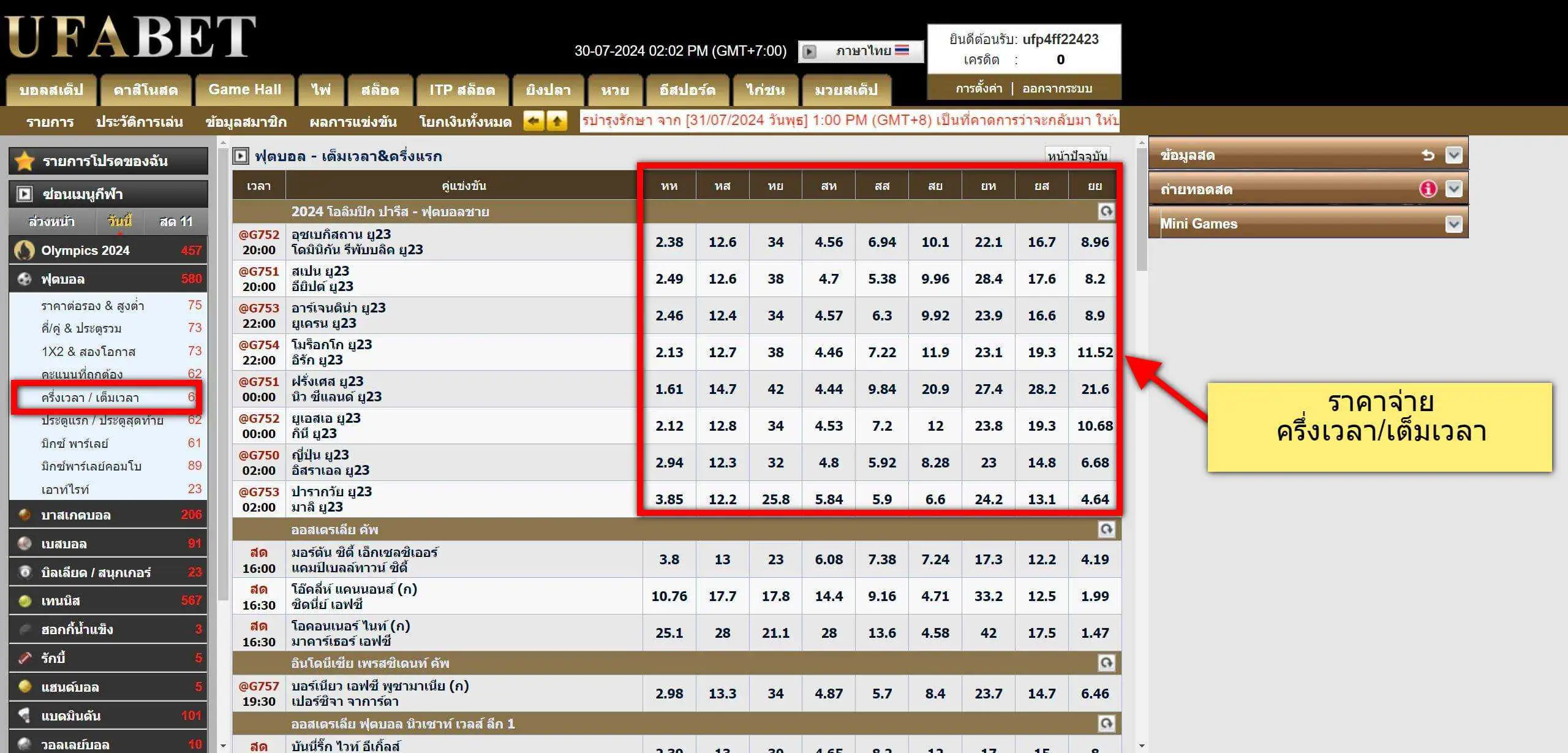
Task: Click the reset arrow icon on ข้อมูลสด
Action: tap(1428, 155)
